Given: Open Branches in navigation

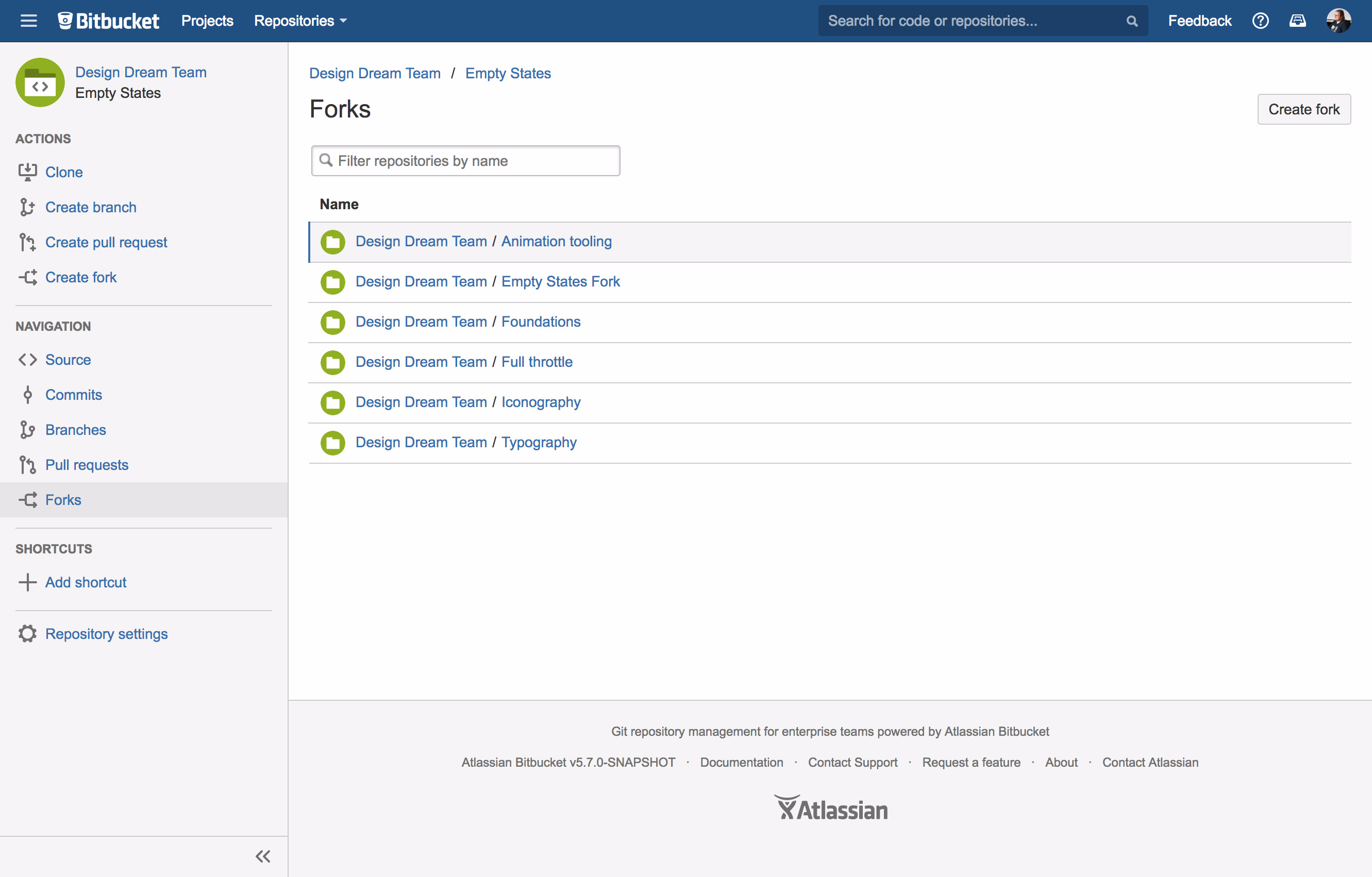Looking at the screenshot, I should click(x=76, y=430).
